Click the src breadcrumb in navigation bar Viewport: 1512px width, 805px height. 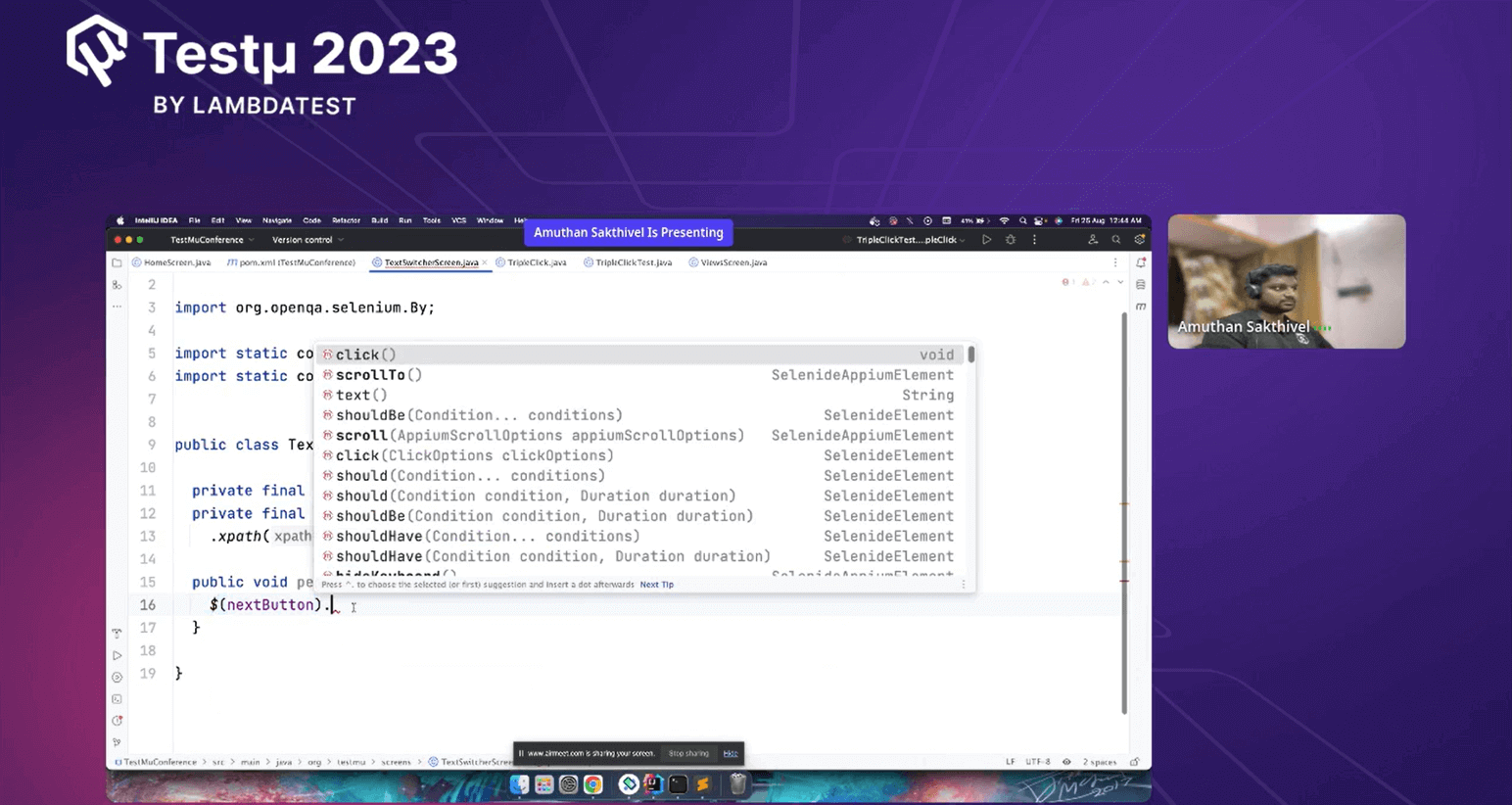(x=218, y=762)
